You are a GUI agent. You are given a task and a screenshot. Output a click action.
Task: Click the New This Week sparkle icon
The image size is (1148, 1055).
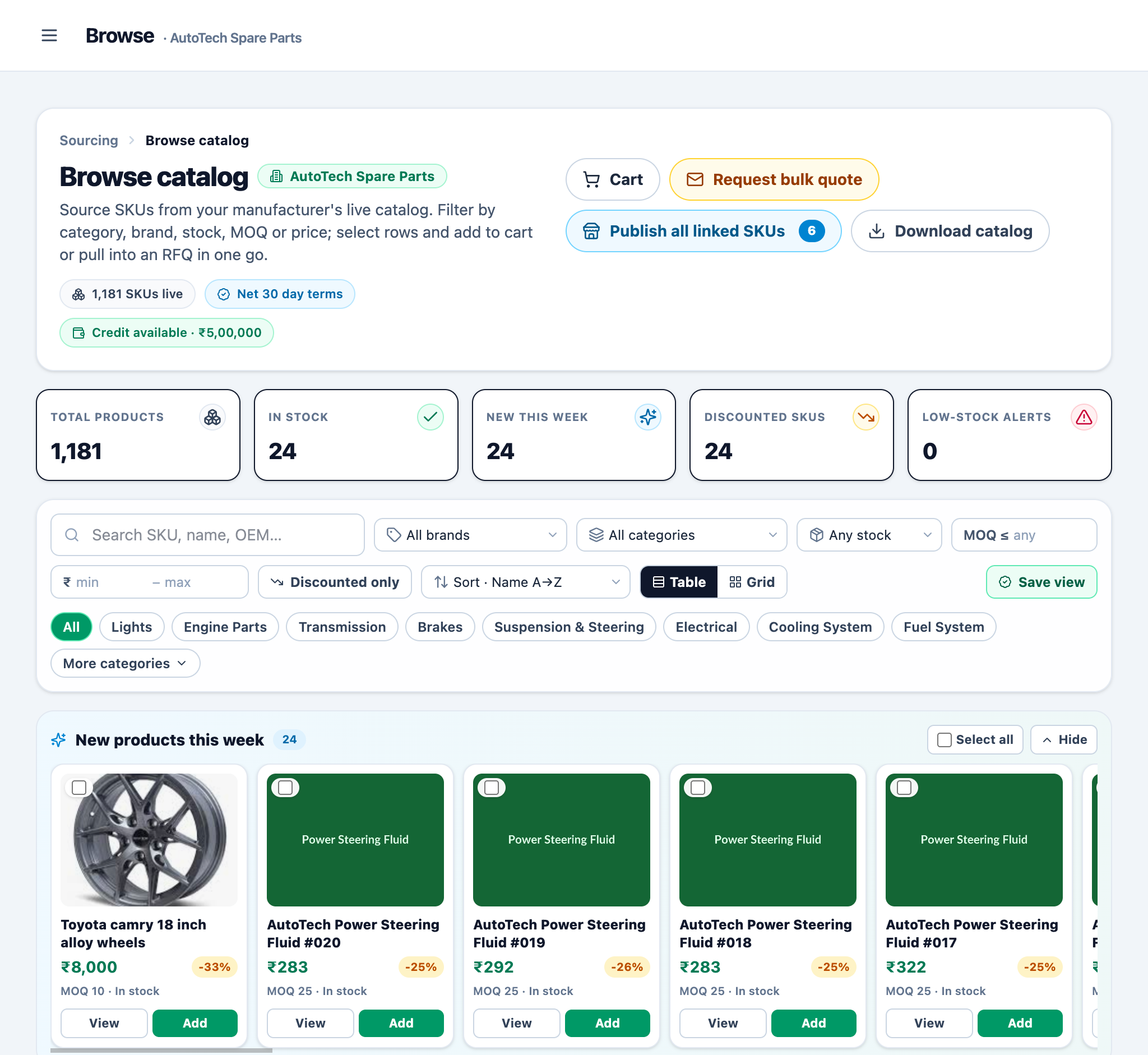(x=648, y=417)
